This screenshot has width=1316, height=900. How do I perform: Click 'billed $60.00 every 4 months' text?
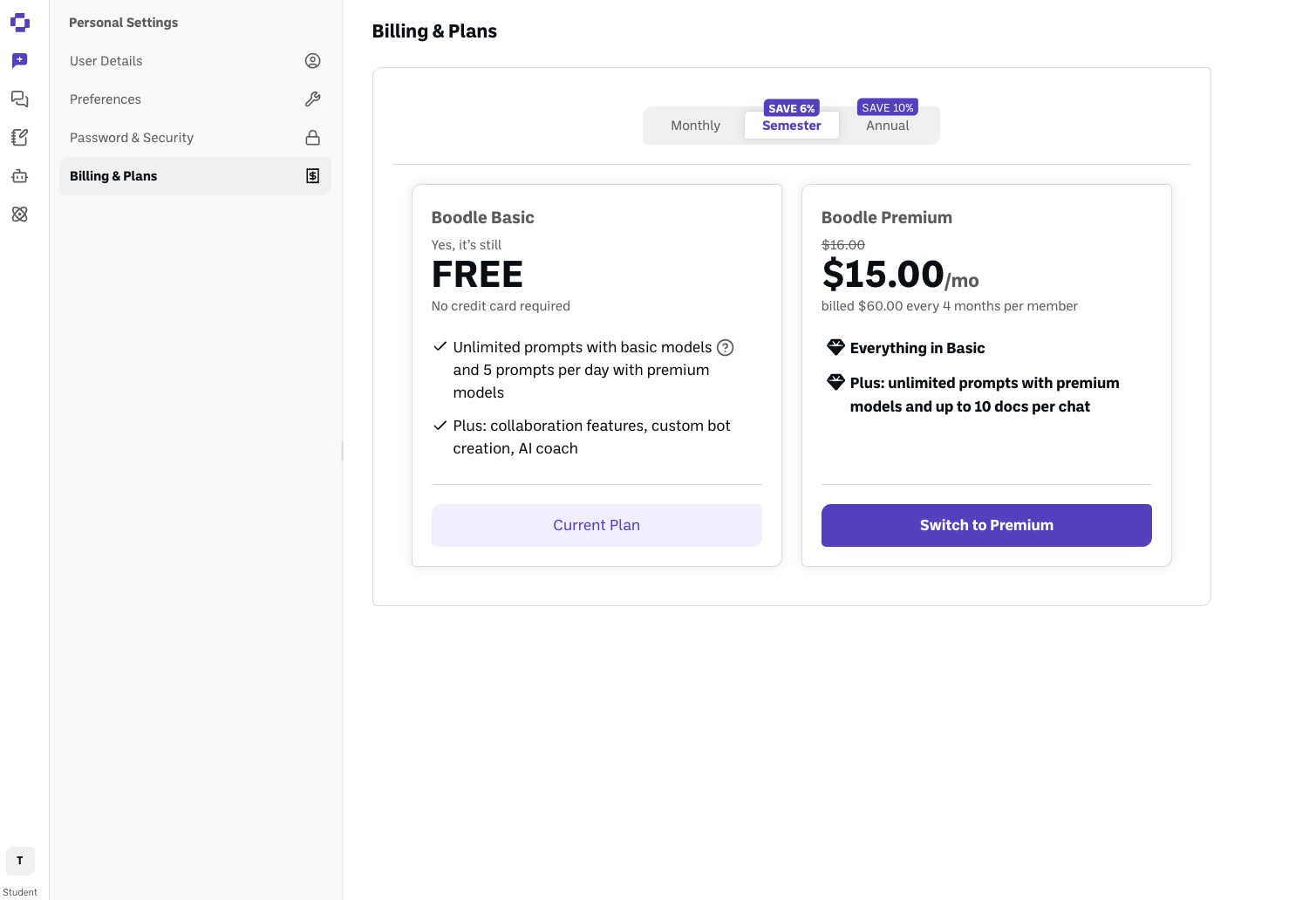pos(950,306)
